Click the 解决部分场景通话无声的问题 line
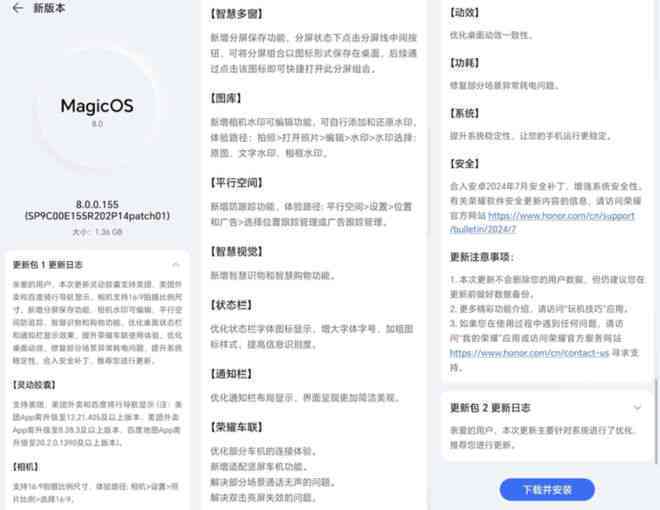The image size is (660, 510). (273, 482)
